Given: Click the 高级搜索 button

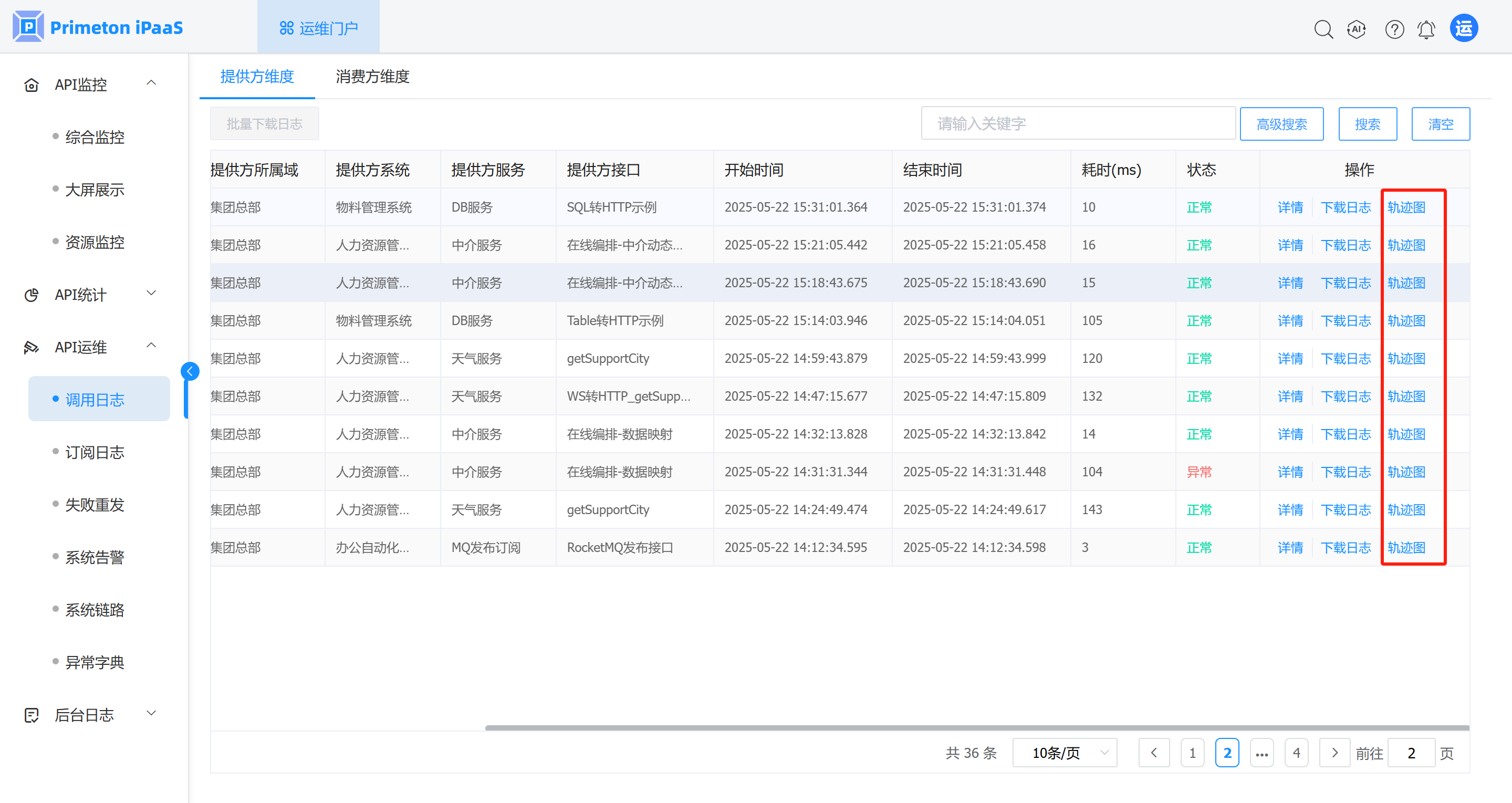Looking at the screenshot, I should click(1281, 124).
